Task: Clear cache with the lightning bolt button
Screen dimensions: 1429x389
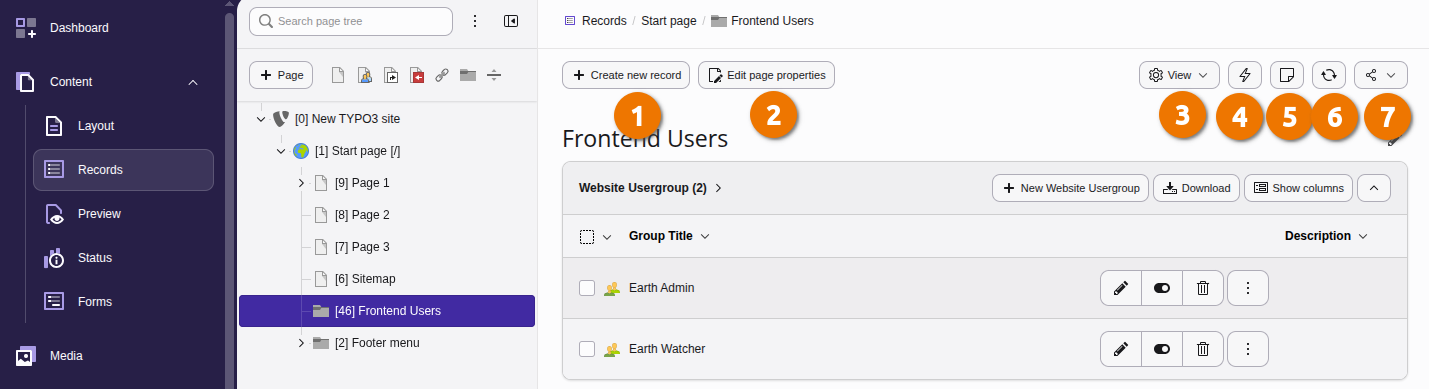Action: (1245, 75)
